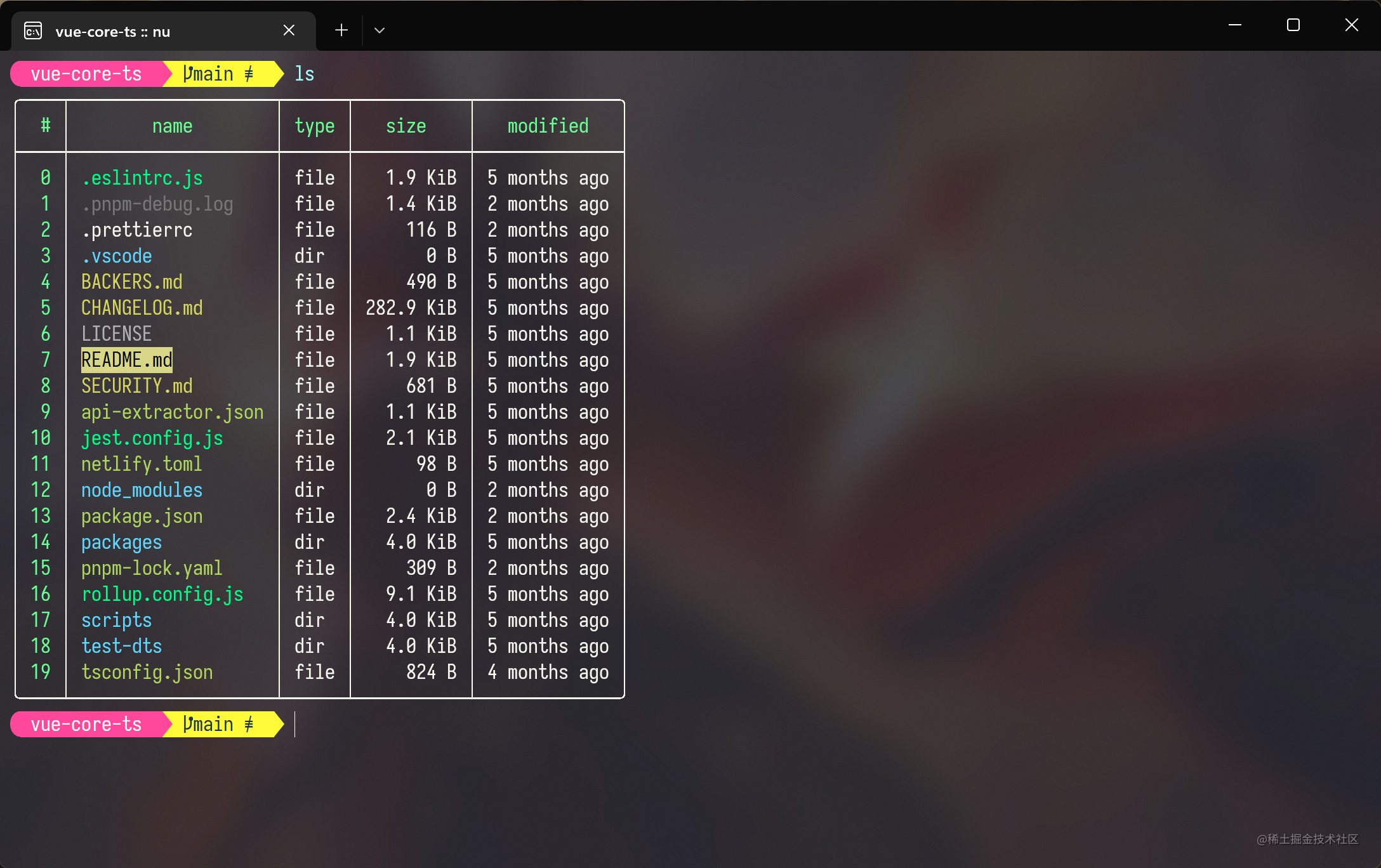This screenshot has height=868, width=1381.
Task: Click the 282.9 KiB size value
Action: pyautogui.click(x=411, y=308)
